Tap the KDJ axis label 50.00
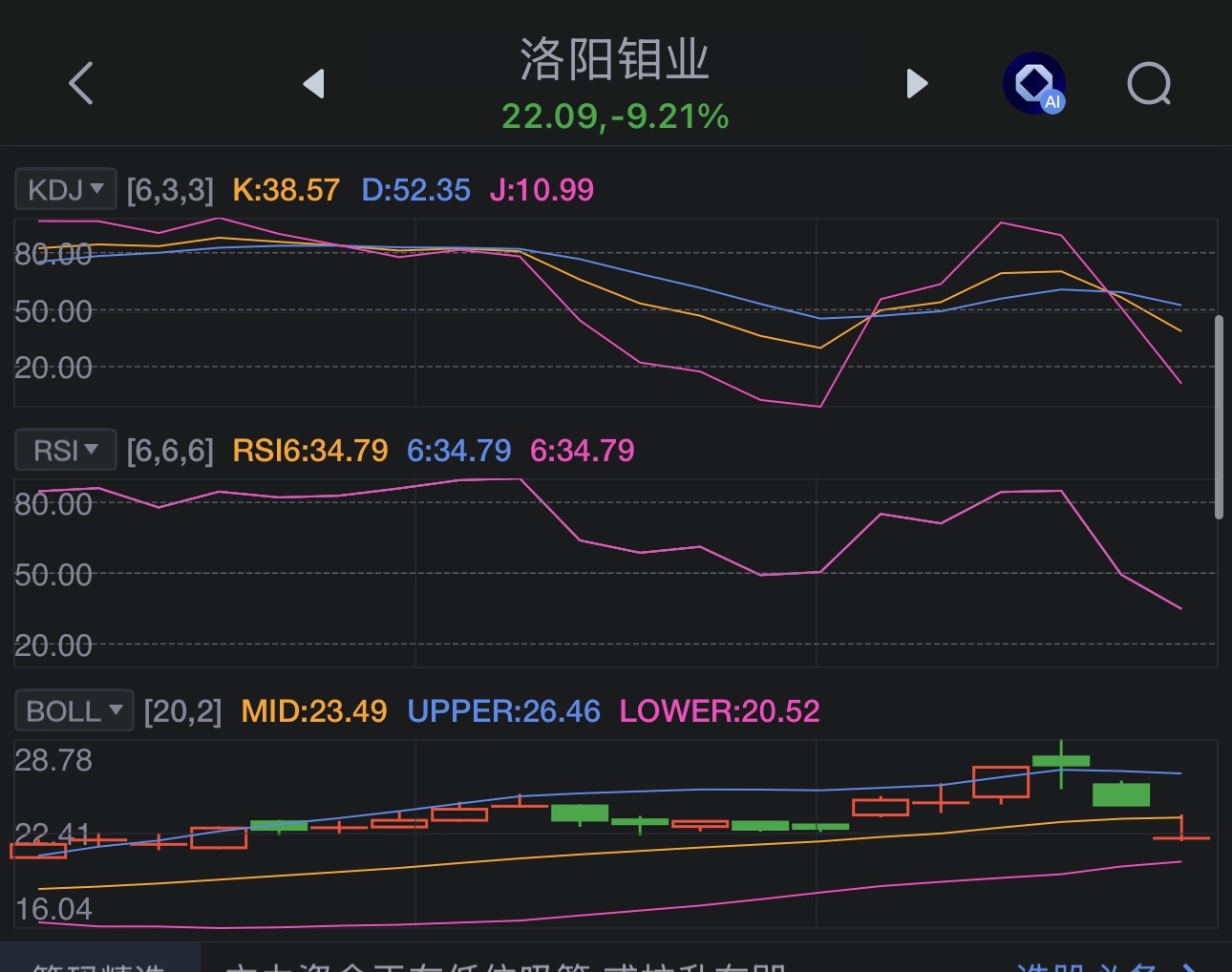 point(53,311)
